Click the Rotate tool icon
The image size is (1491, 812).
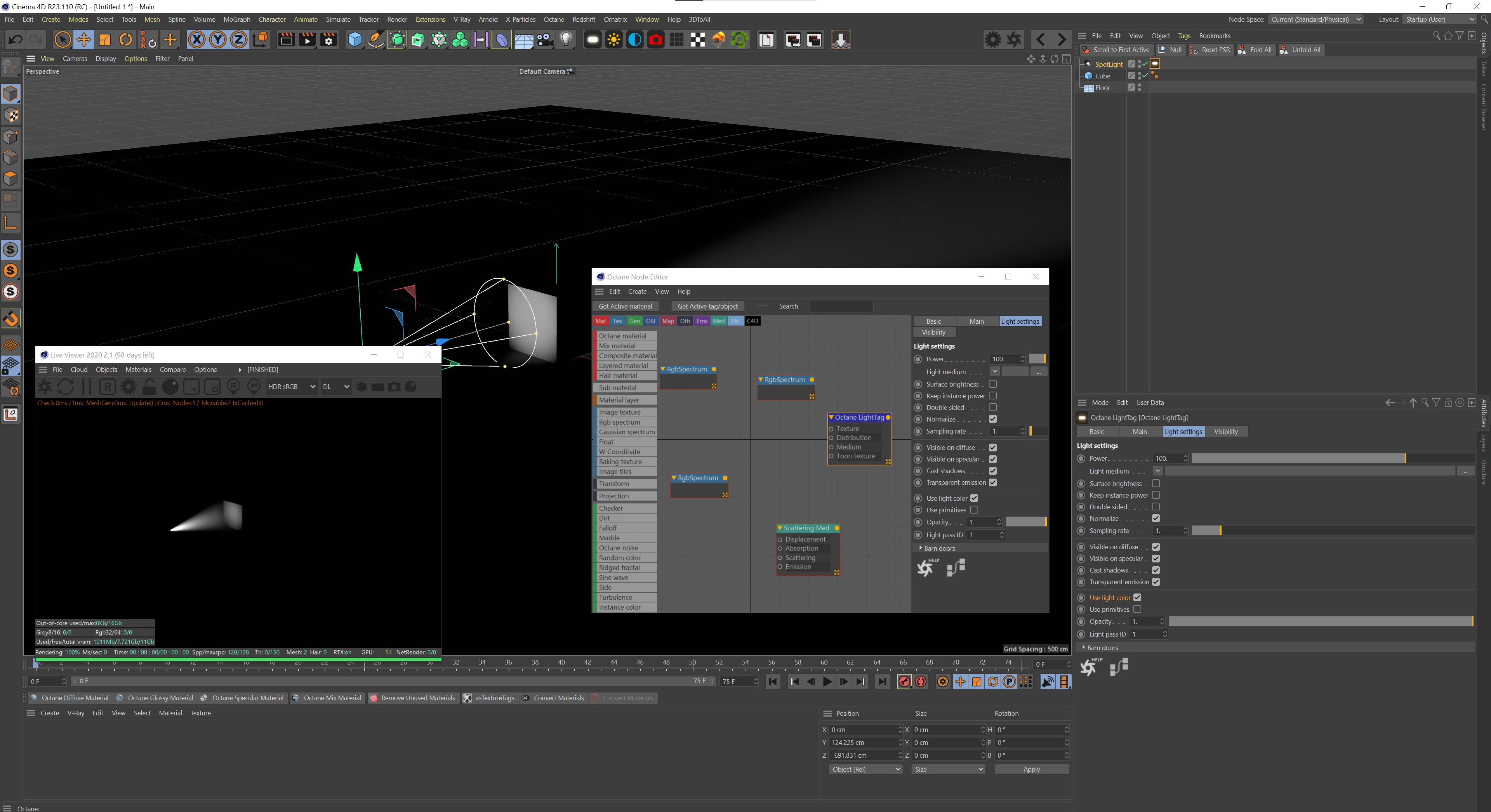click(x=125, y=40)
